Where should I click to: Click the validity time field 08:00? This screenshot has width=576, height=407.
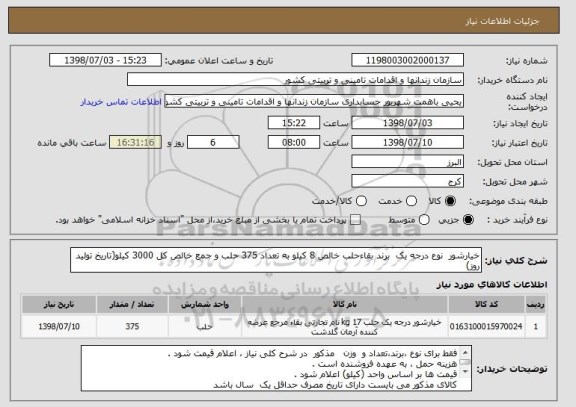pyautogui.click(x=294, y=142)
